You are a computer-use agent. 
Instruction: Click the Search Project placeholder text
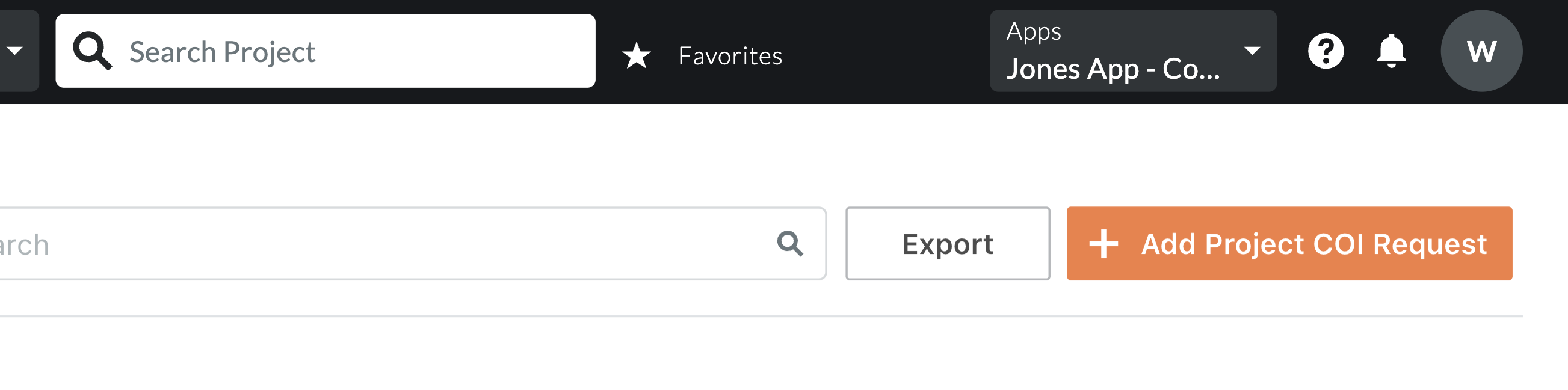[222, 52]
